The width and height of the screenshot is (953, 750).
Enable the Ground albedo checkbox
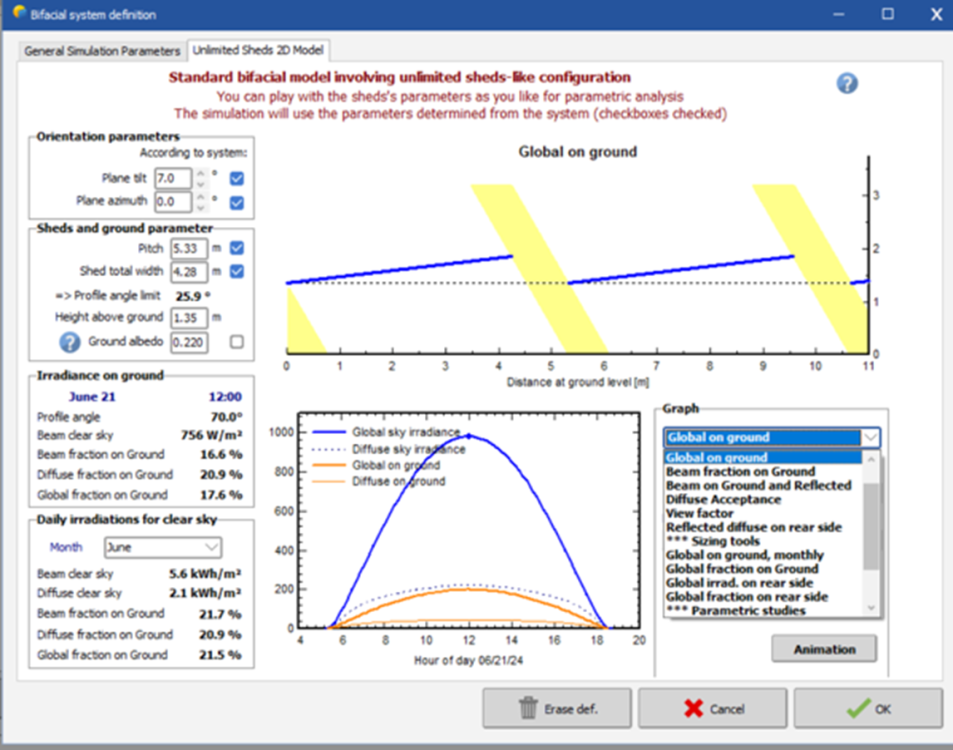tap(237, 342)
